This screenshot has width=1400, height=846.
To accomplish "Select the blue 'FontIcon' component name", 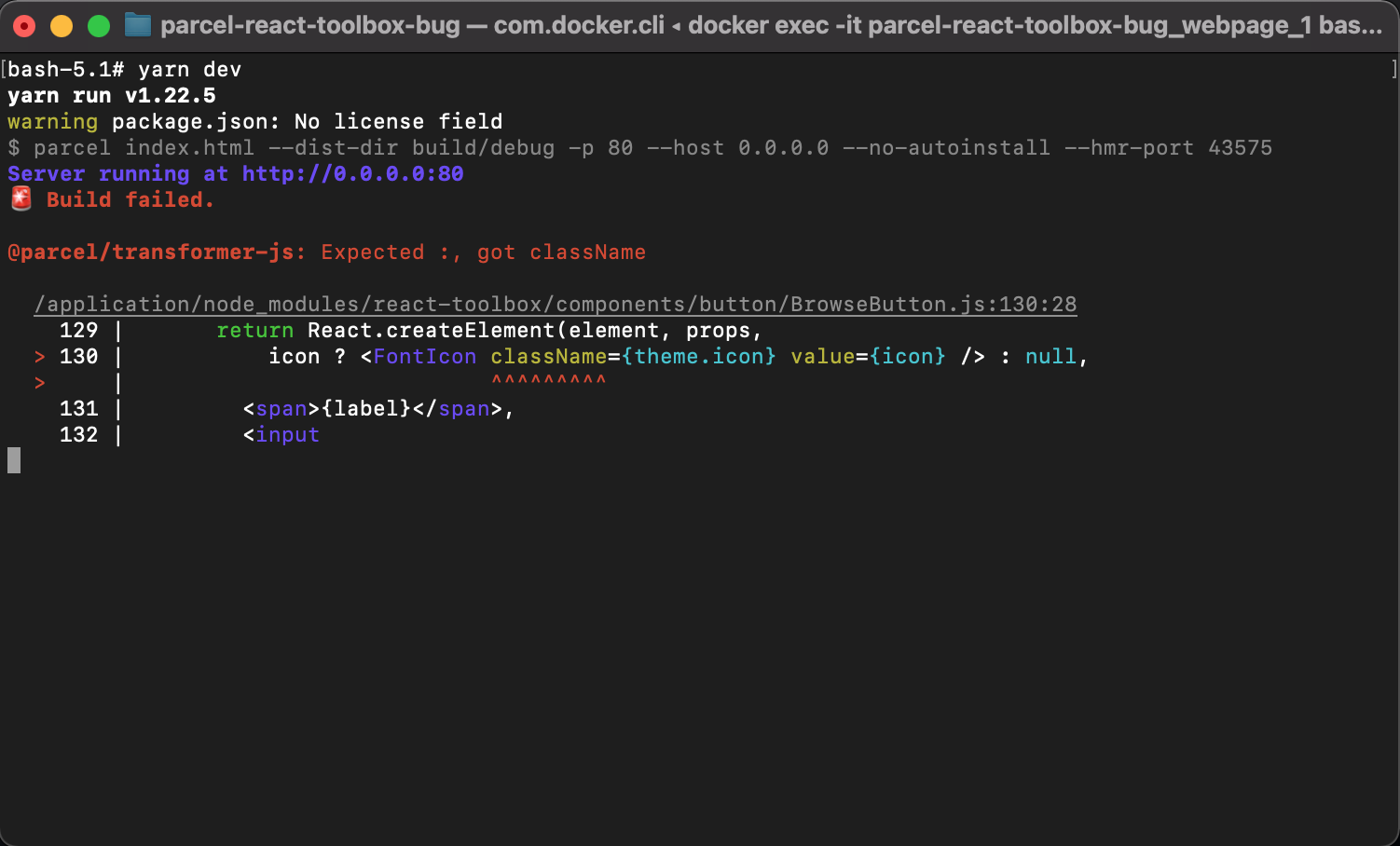I will [x=423, y=356].
